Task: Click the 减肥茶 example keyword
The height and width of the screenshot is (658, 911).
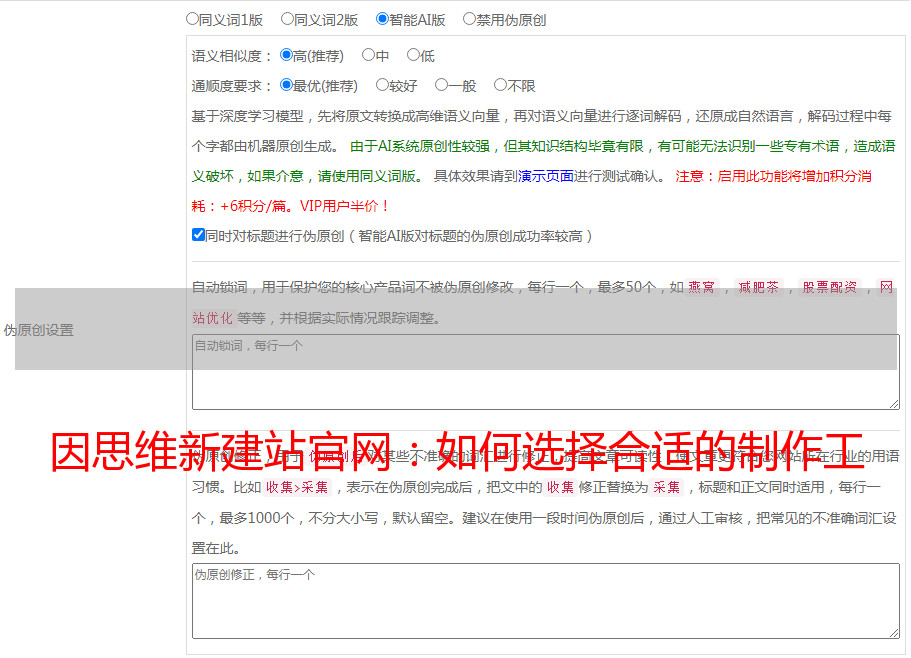Action: 758,287
